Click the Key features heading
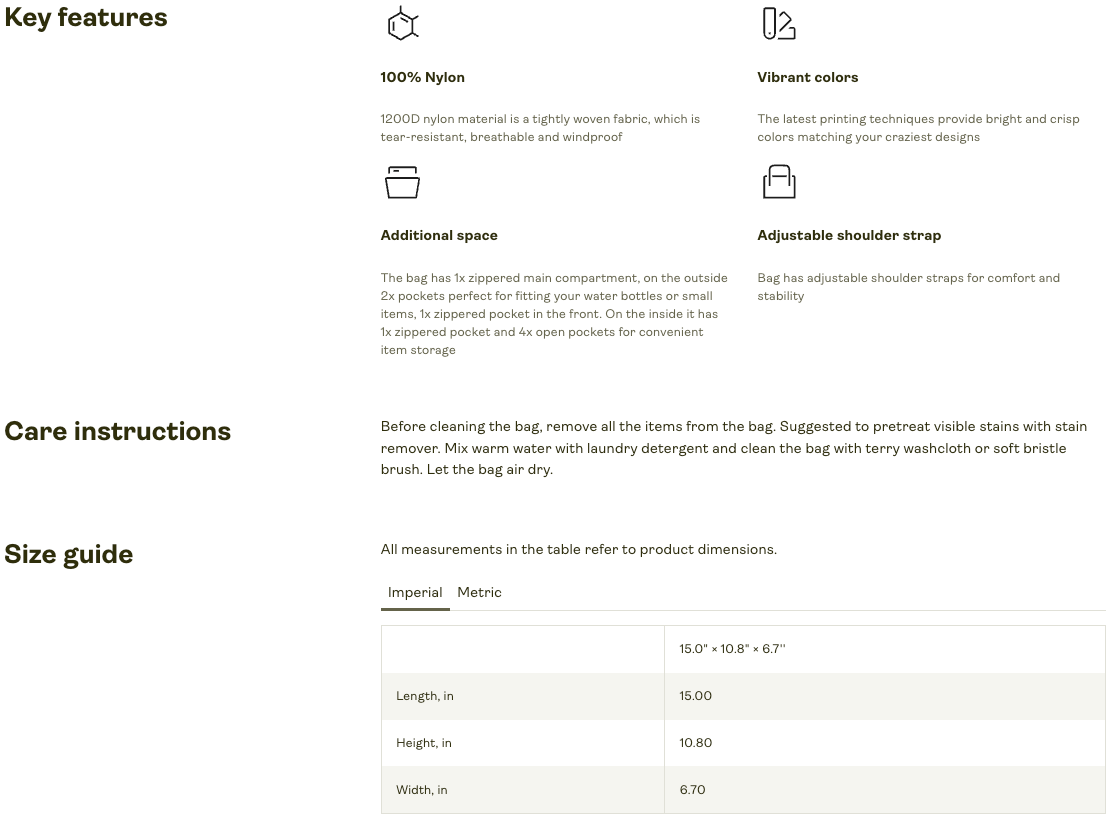This screenshot has width=1112, height=819. [x=86, y=18]
